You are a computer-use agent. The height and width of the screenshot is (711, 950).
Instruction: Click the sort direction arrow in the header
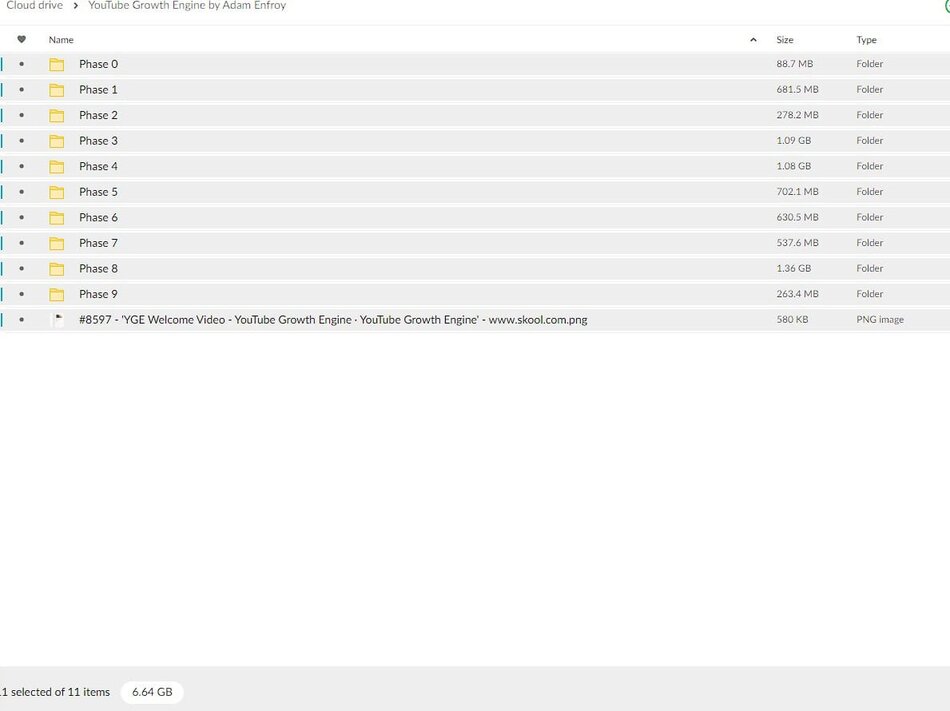pyautogui.click(x=753, y=40)
